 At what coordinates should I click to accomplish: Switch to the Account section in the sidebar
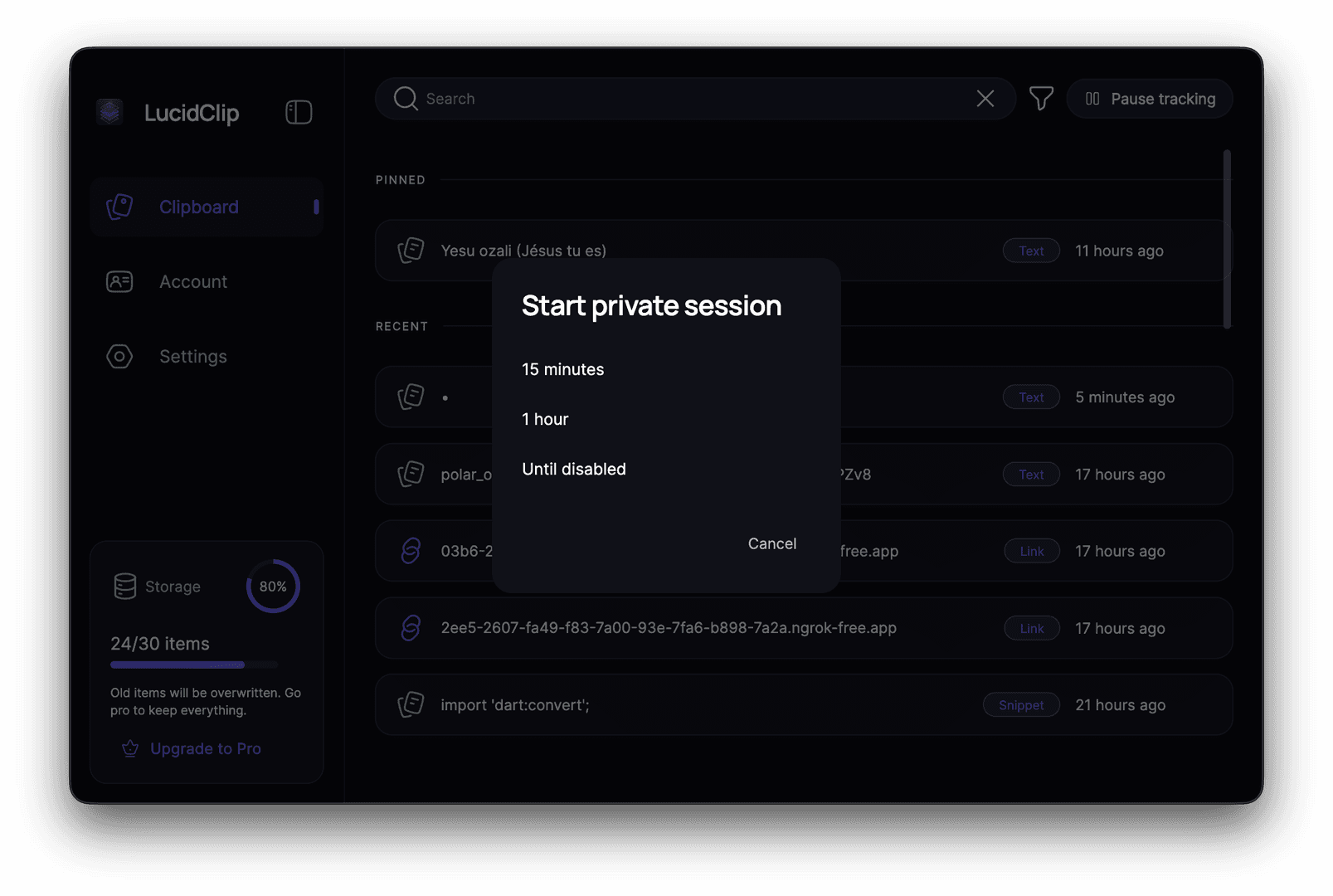(192, 281)
